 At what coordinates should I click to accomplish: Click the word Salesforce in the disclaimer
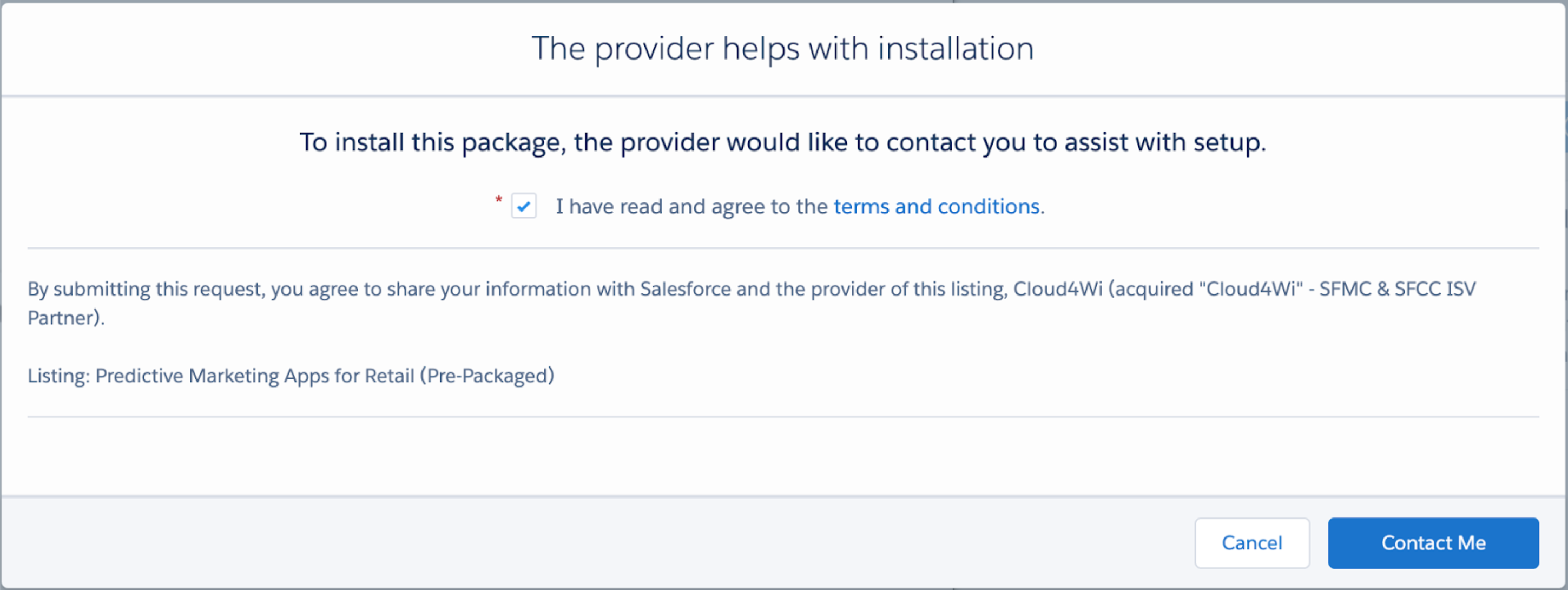[x=686, y=289]
